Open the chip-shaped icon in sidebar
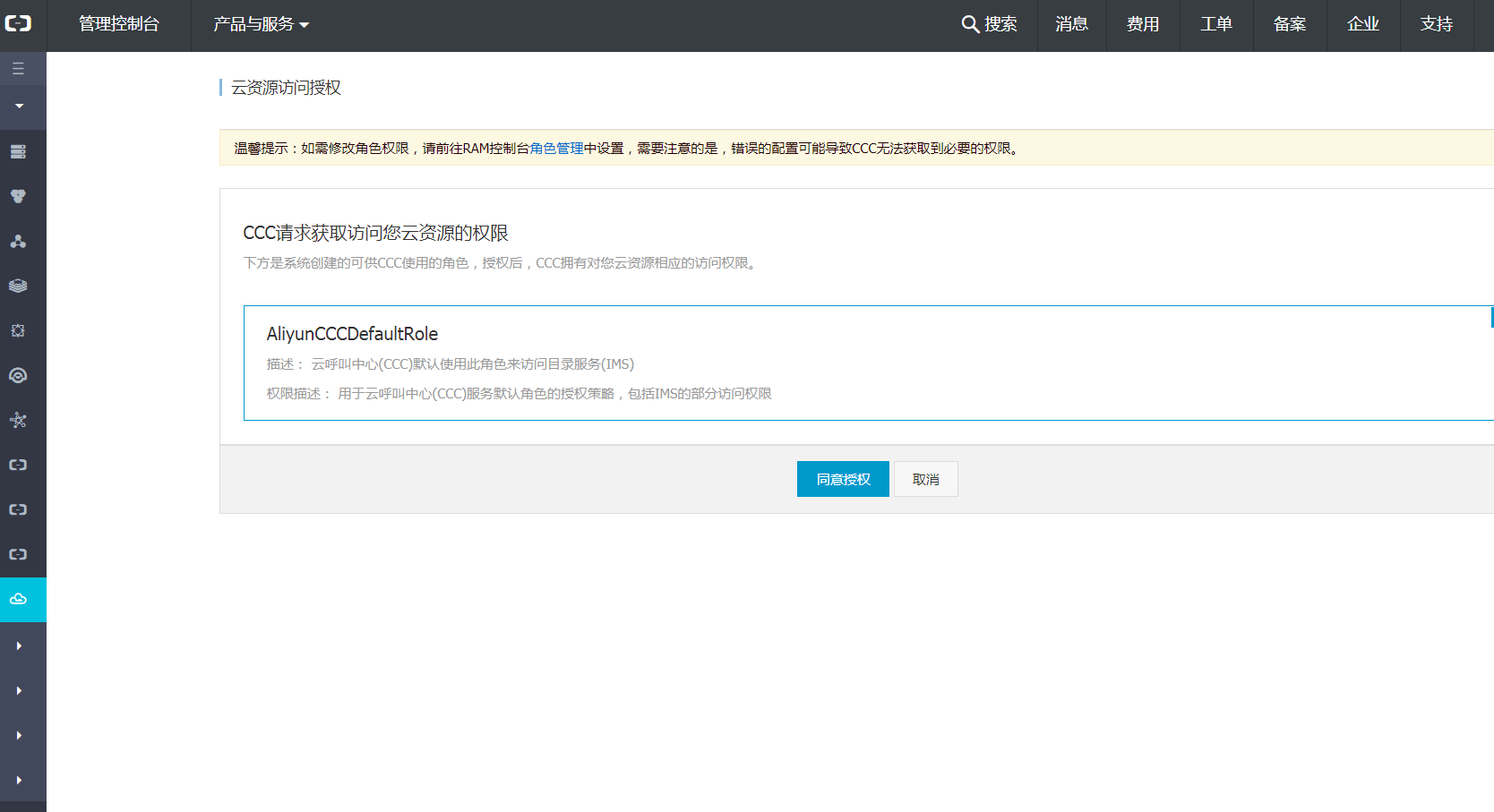 (18, 330)
